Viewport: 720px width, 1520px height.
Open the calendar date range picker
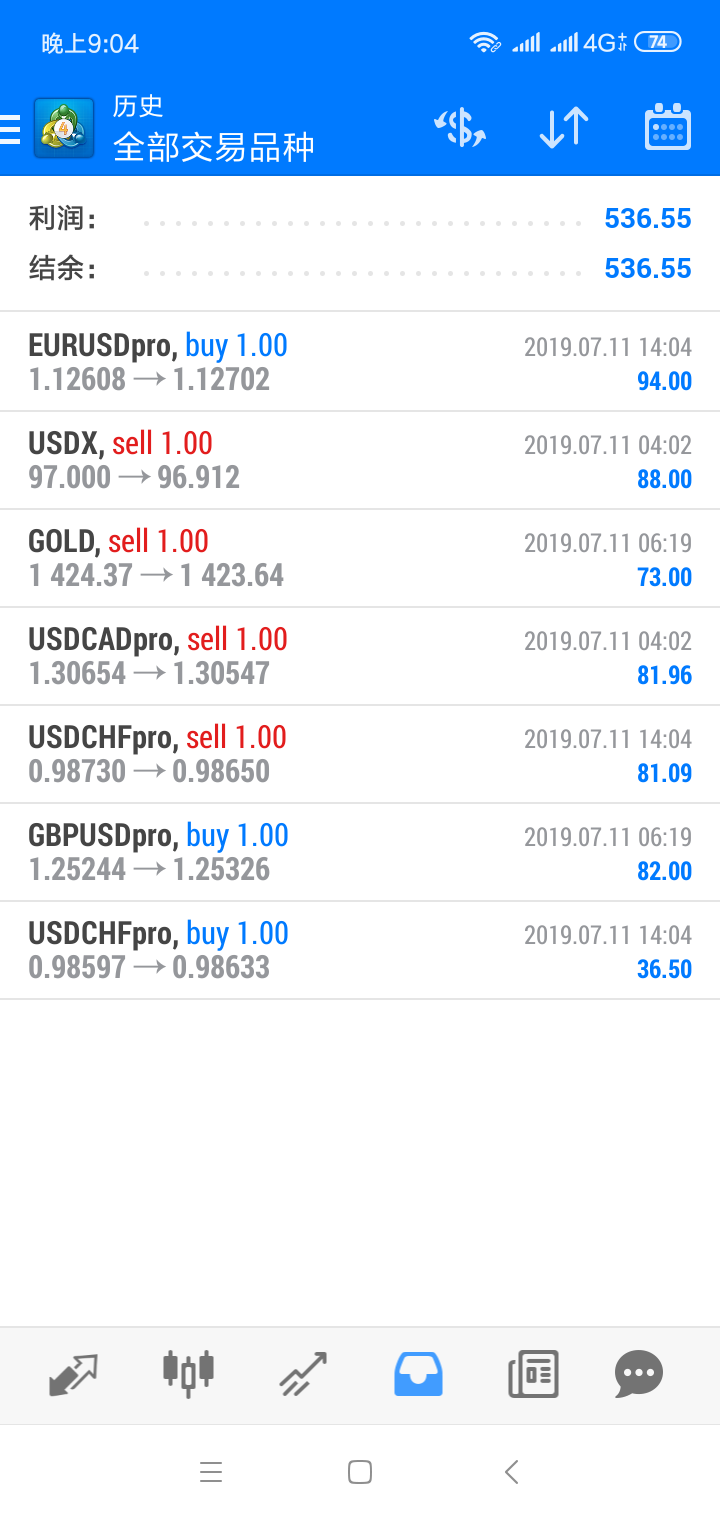tap(668, 128)
